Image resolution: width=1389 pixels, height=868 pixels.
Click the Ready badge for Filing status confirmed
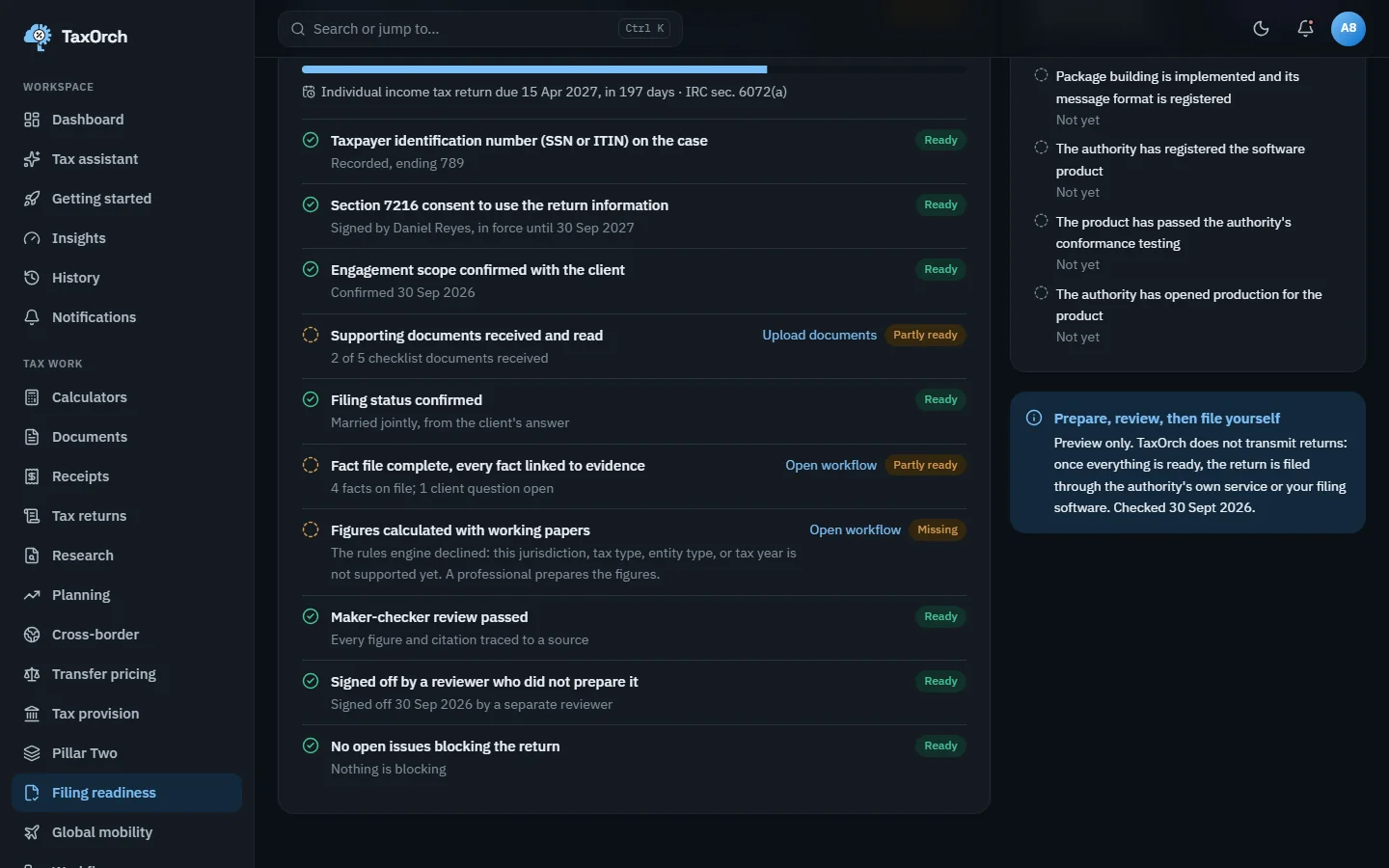[940, 399]
